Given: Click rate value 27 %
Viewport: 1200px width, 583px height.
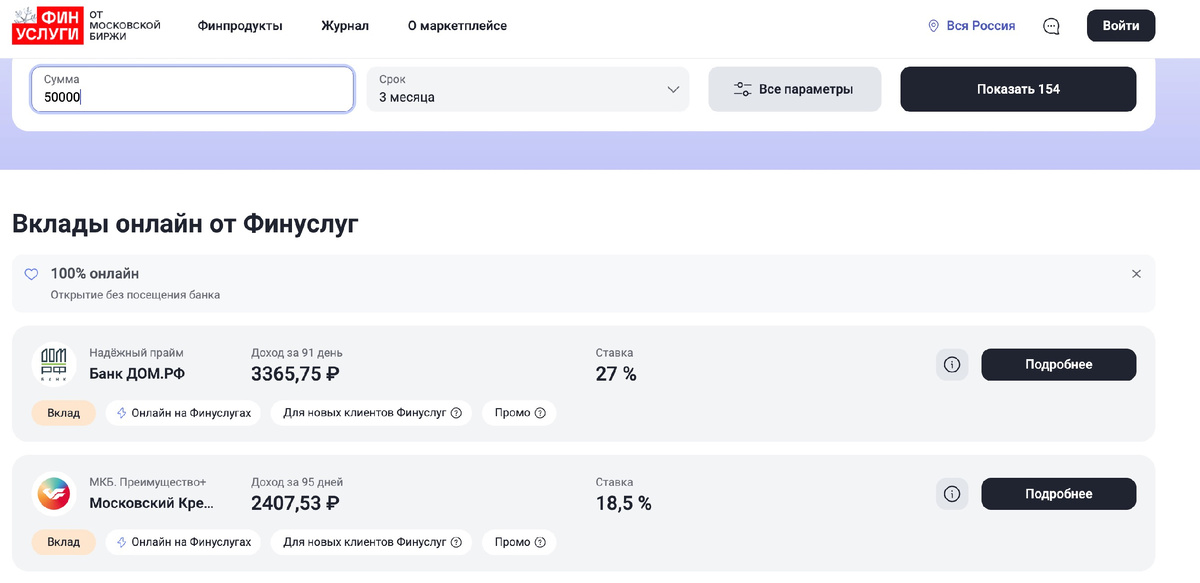Looking at the screenshot, I should (x=616, y=375).
